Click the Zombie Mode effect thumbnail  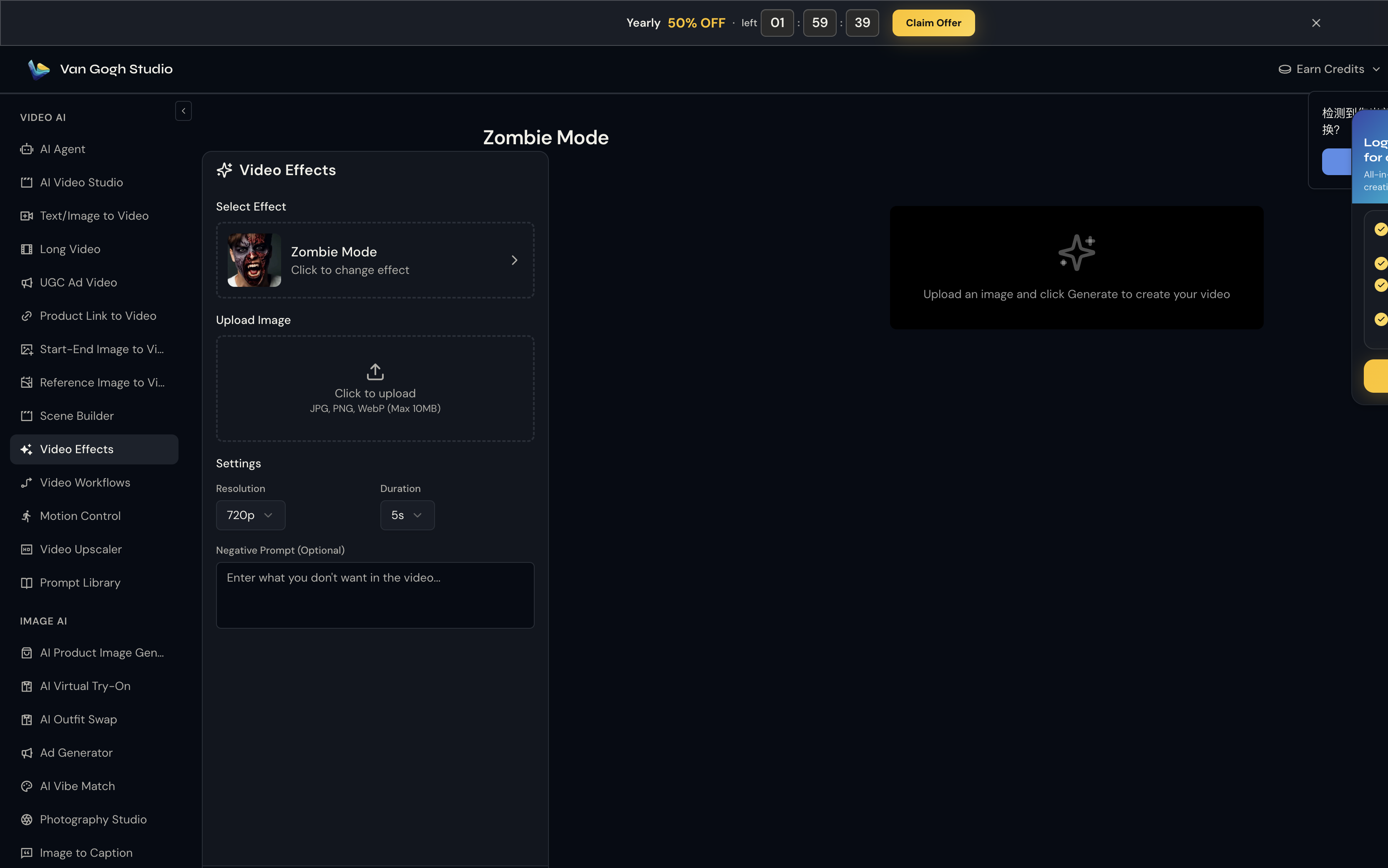[x=254, y=260]
